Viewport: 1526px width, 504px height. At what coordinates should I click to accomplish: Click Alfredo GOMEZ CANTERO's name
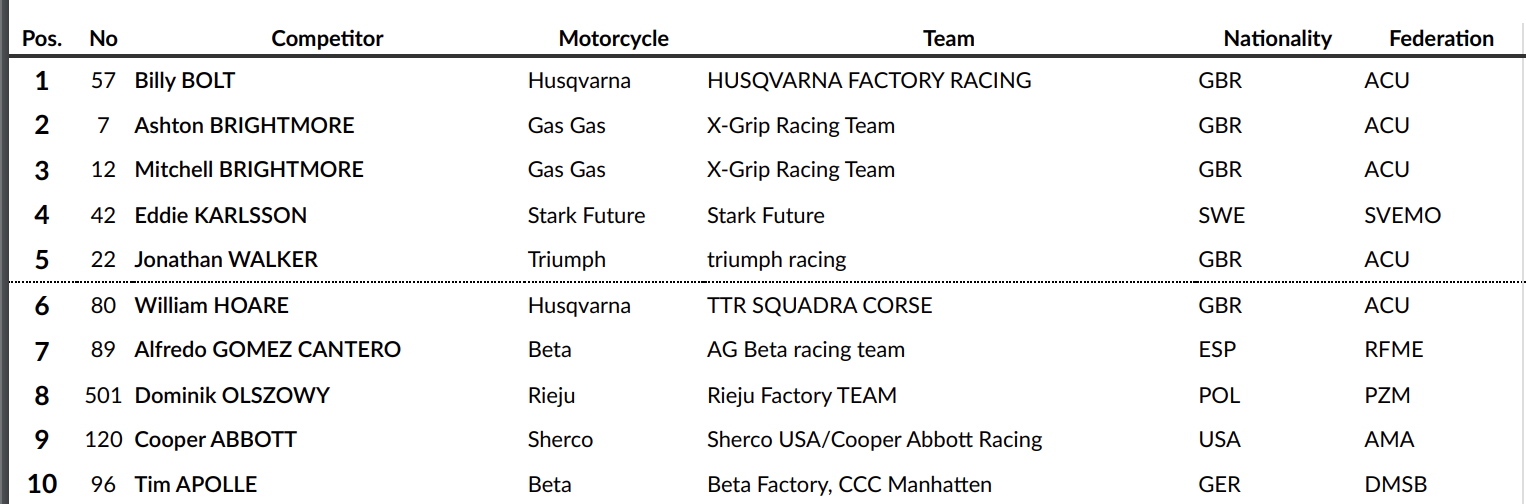click(x=268, y=350)
